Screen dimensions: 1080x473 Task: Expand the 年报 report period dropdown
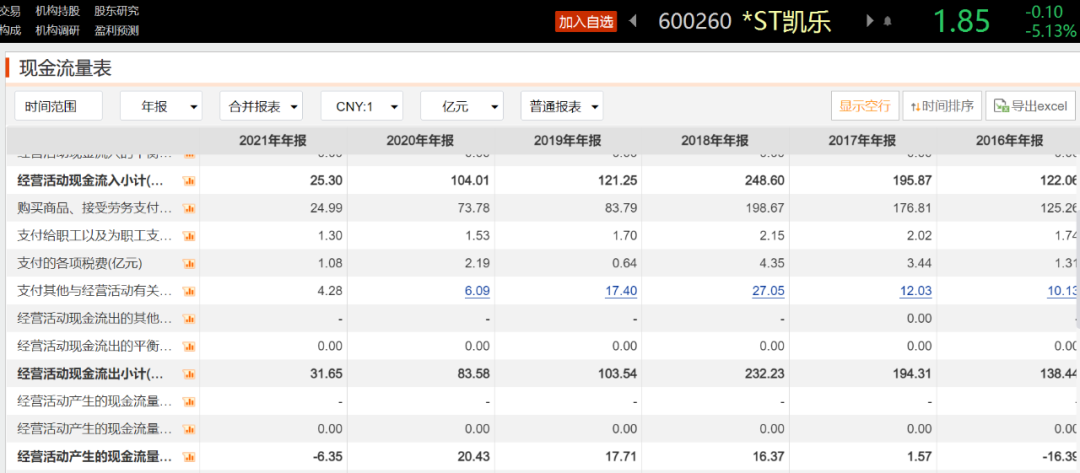pos(161,106)
